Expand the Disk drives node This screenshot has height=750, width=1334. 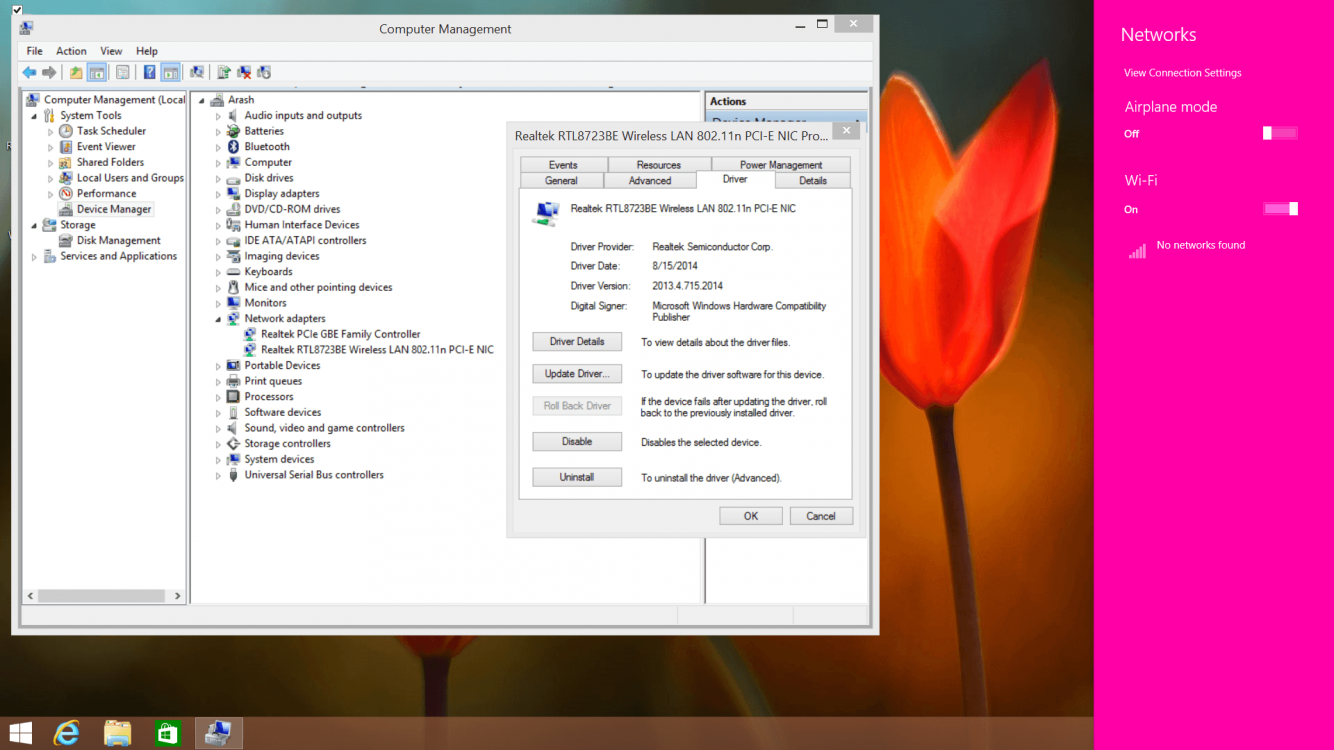click(x=218, y=179)
